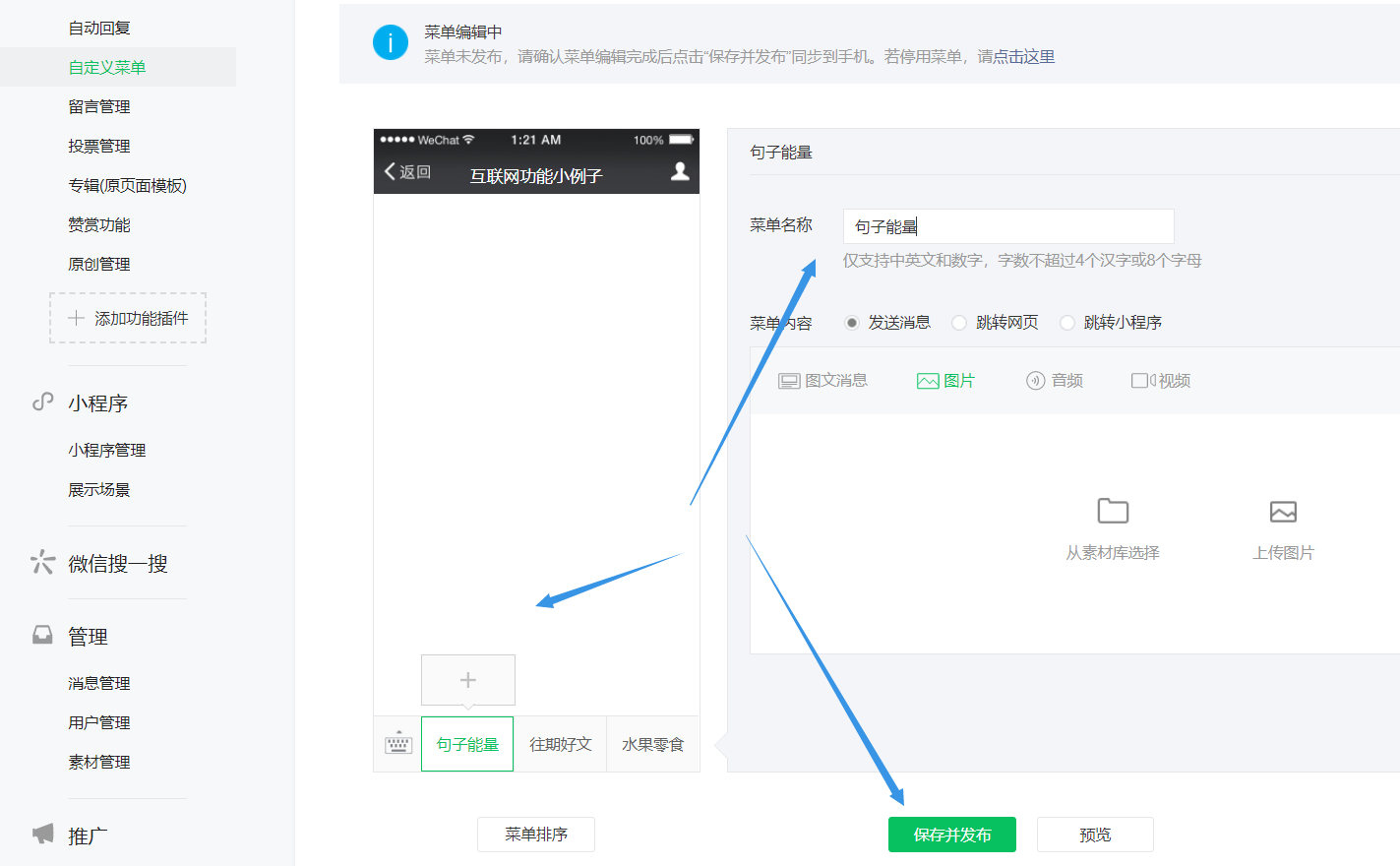This screenshot has height=866, width=1400.
Task: Click the folder icon for material library
Action: 1113,511
